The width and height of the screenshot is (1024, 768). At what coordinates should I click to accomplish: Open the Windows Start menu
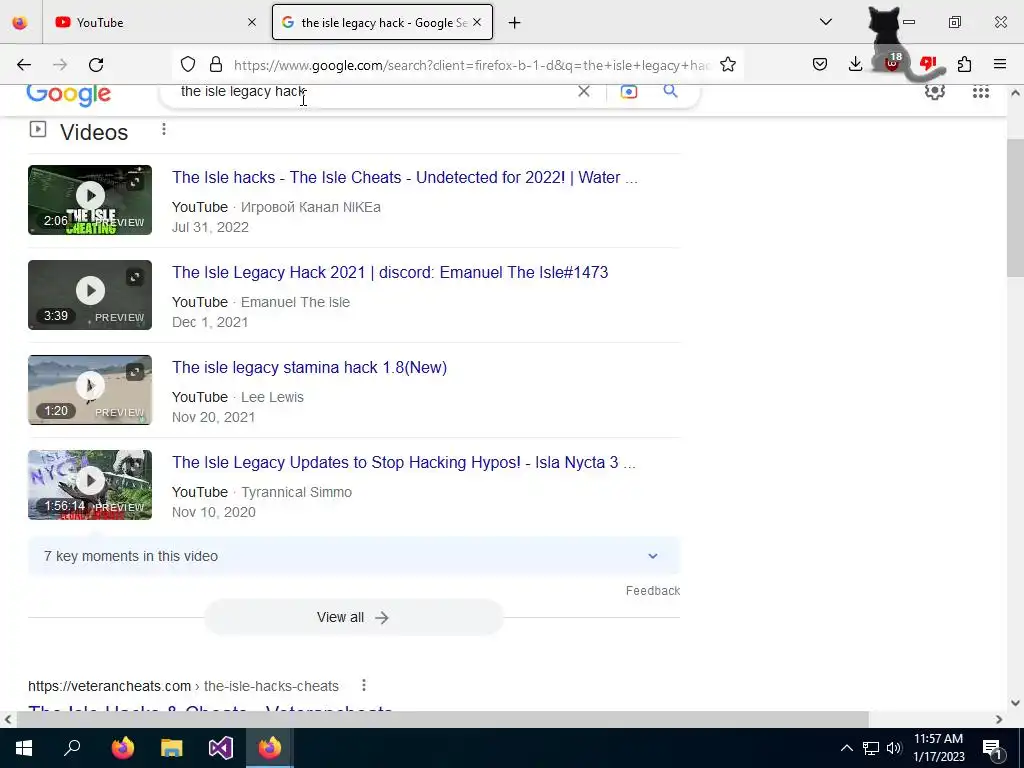click(x=24, y=748)
